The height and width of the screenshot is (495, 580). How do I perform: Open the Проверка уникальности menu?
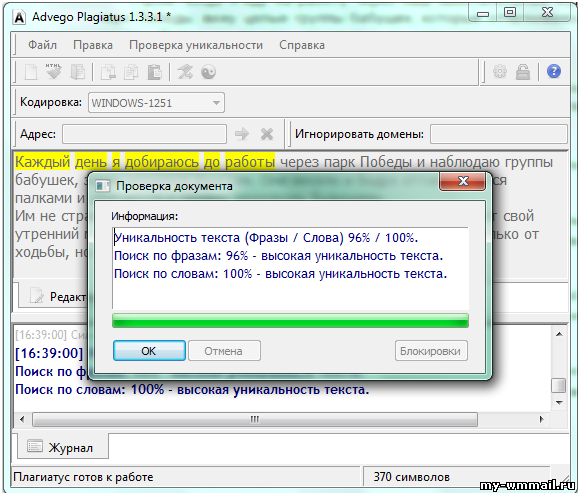[x=196, y=45]
